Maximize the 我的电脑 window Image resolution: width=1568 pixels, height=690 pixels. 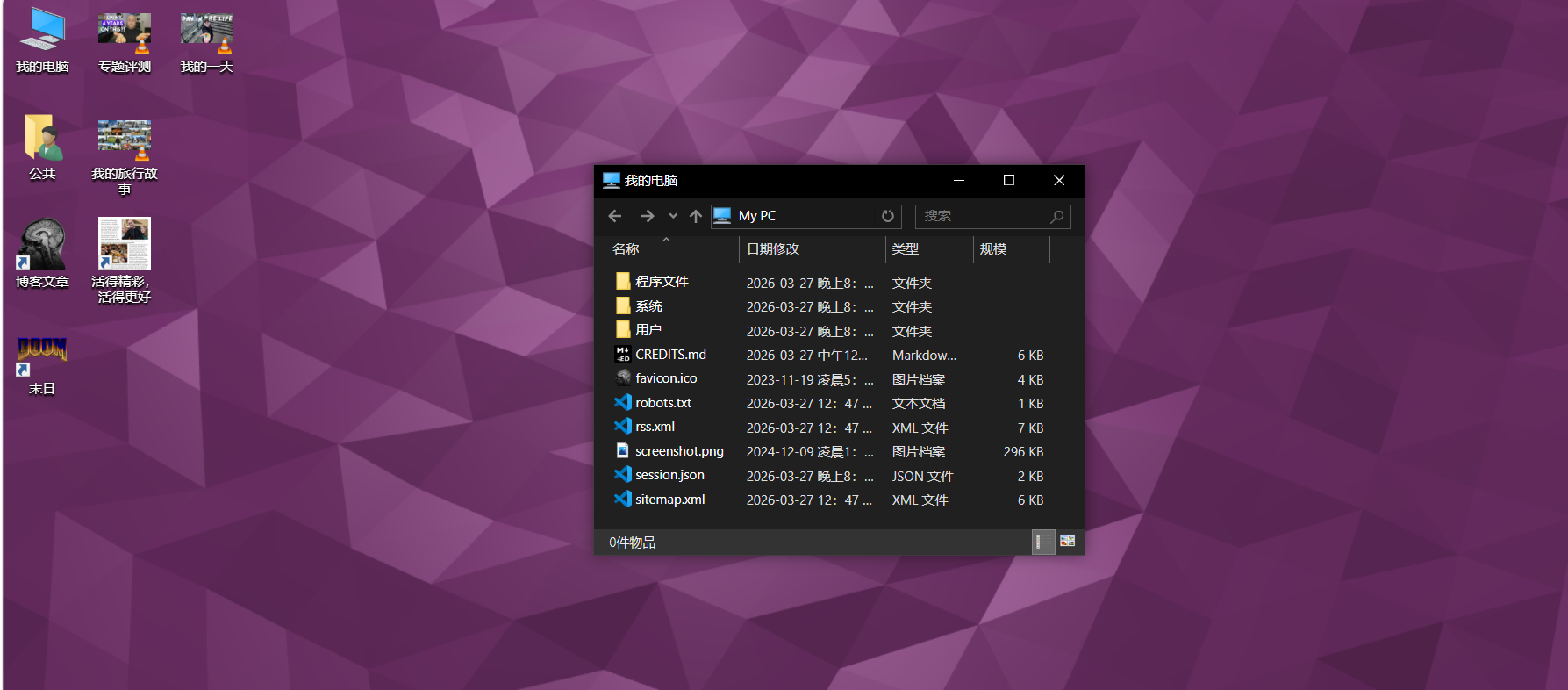[x=1009, y=180]
